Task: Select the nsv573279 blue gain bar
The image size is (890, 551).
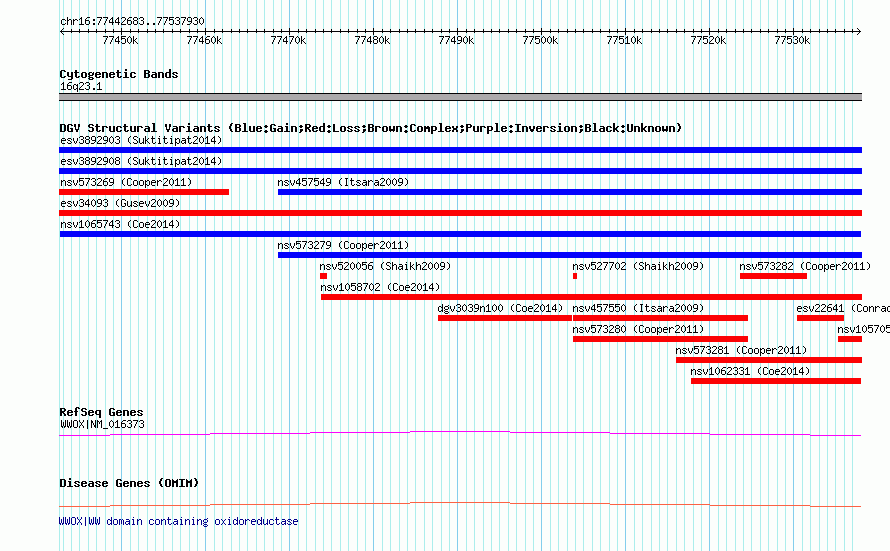Action: (570, 255)
